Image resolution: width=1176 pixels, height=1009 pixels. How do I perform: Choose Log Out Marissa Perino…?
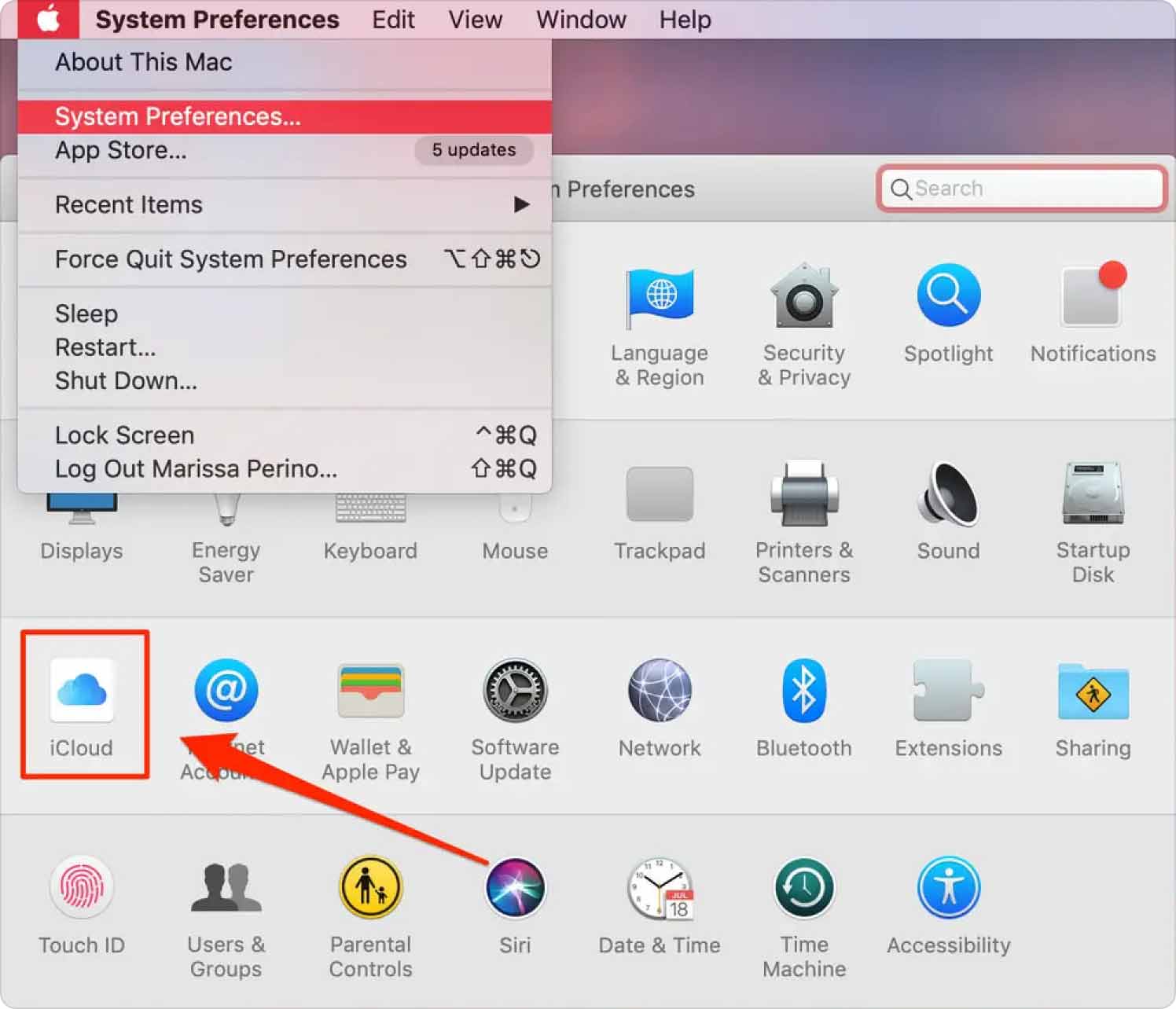[x=285, y=468]
